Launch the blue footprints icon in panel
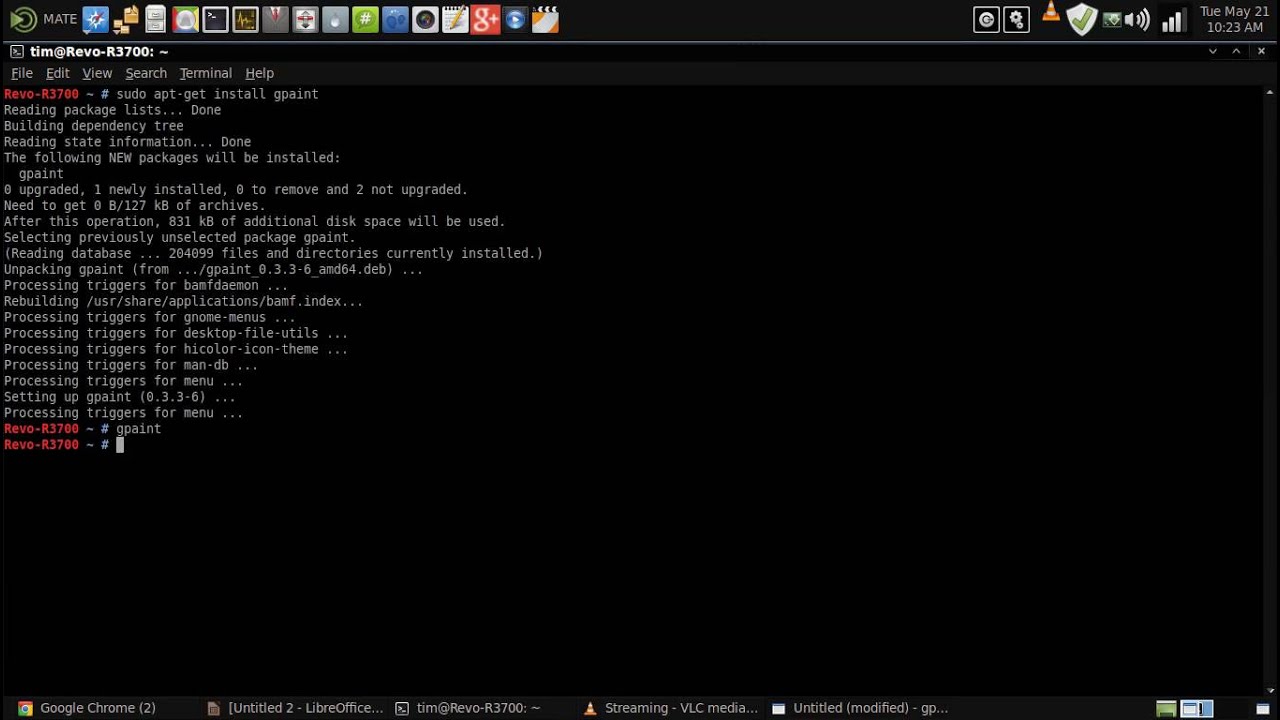Viewport: 1280px width, 720px height. (x=395, y=19)
